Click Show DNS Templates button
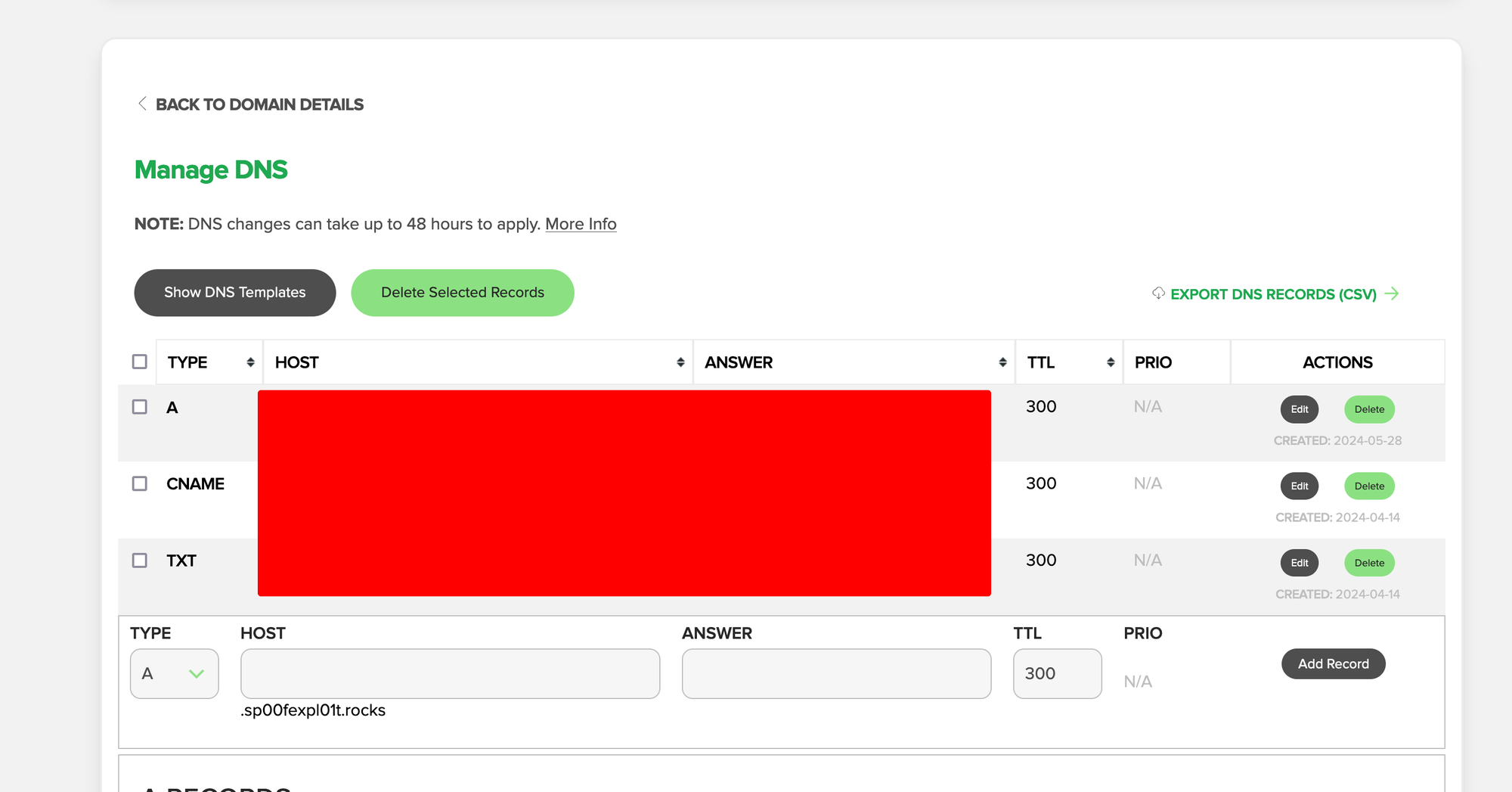 pos(235,293)
